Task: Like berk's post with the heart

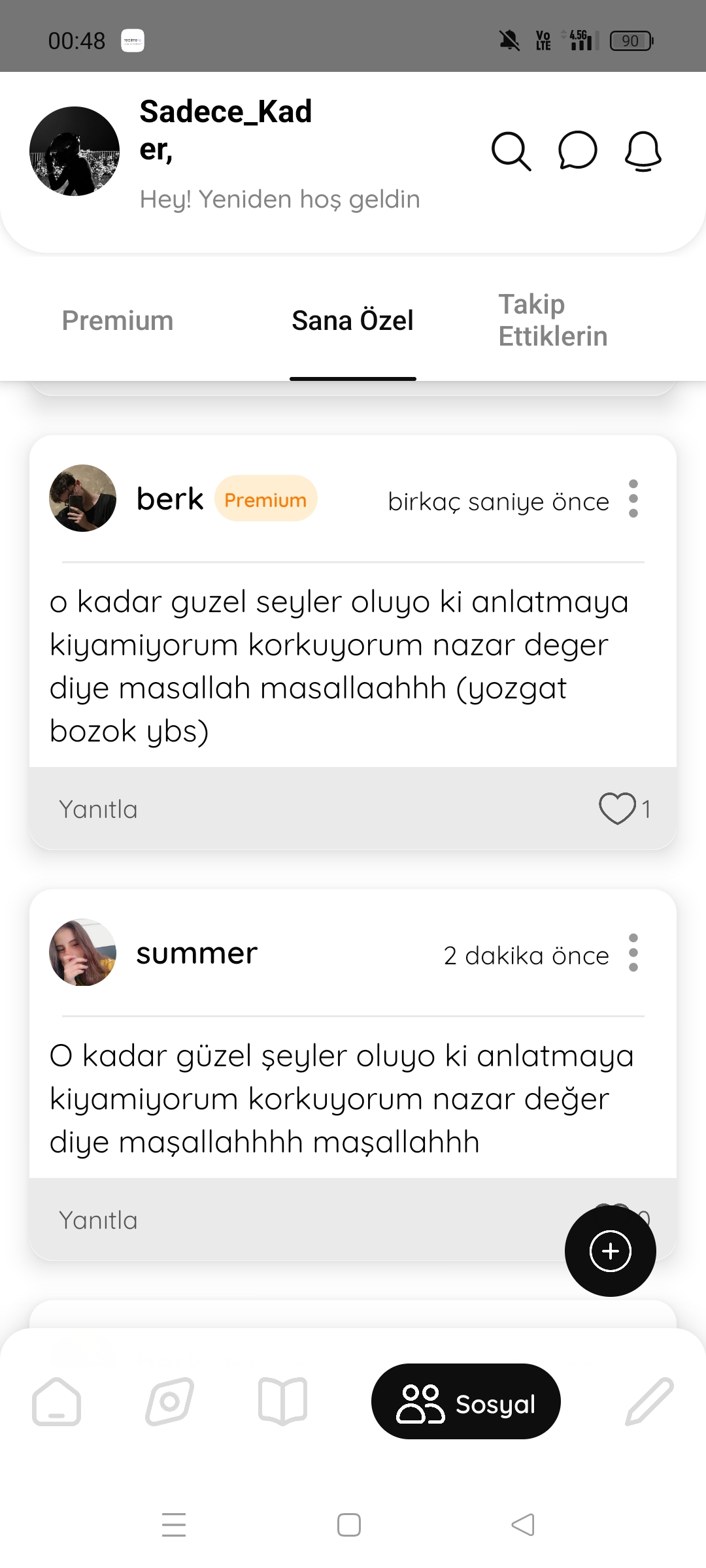Action: point(617,809)
